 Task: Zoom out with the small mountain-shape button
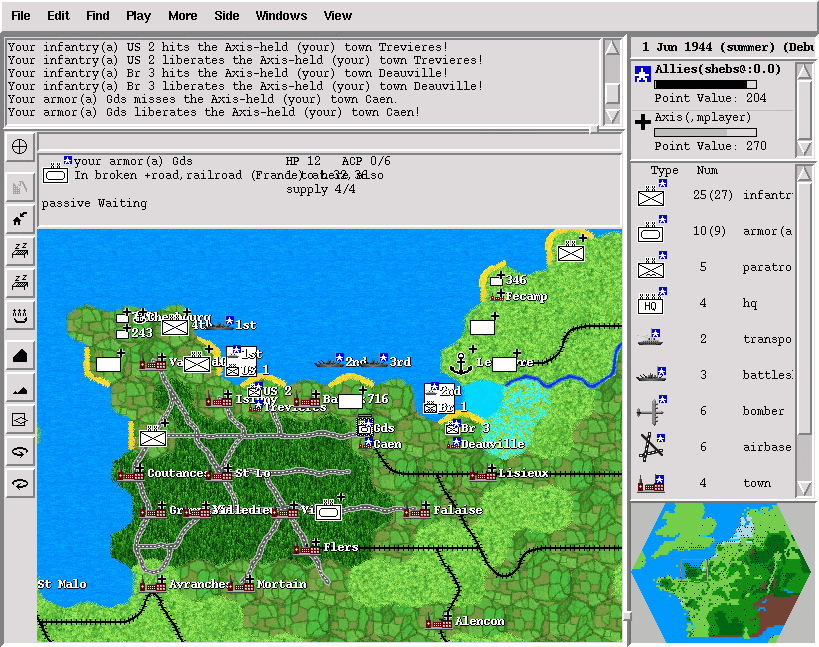point(20,389)
